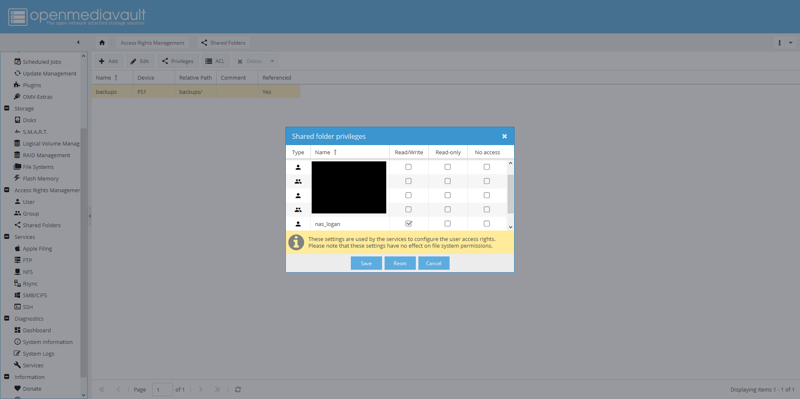
Task: Collapse the Storage tree section
Action: pyautogui.click(x=7, y=109)
